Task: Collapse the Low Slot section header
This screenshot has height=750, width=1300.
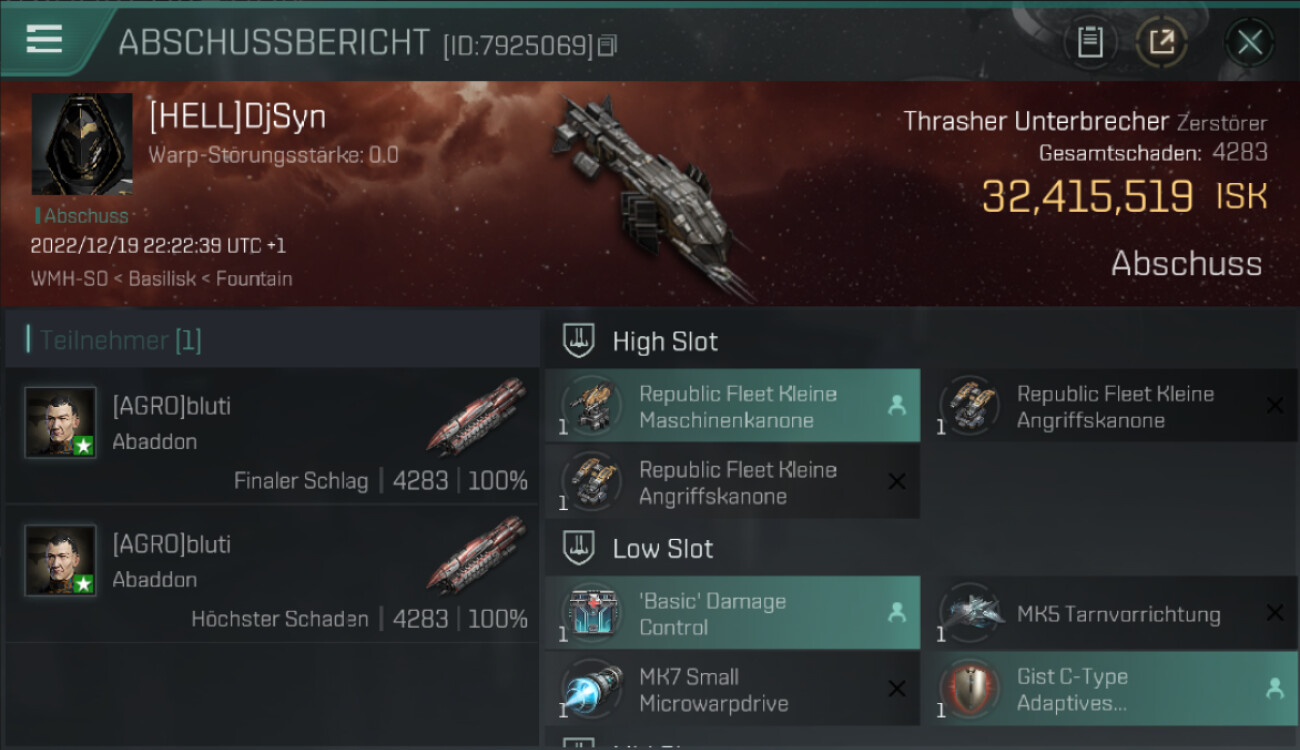Action: (x=639, y=548)
